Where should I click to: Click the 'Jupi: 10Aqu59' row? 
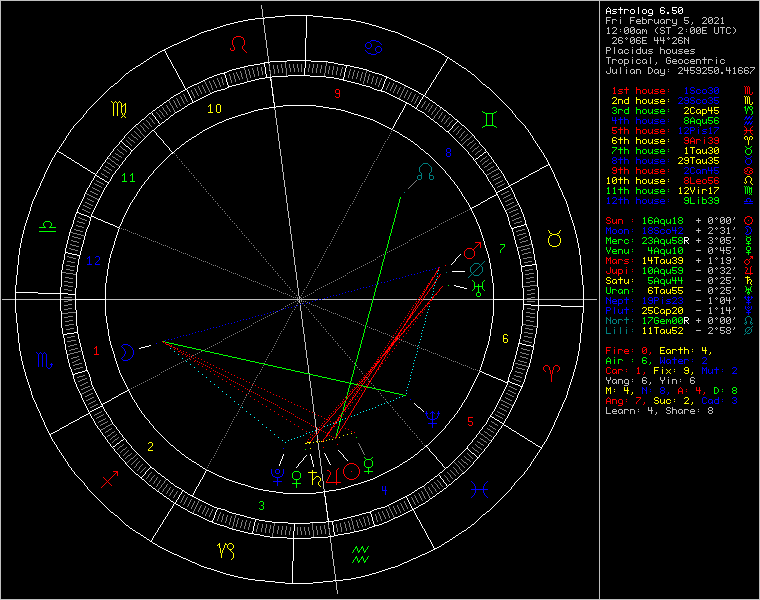[680, 271]
